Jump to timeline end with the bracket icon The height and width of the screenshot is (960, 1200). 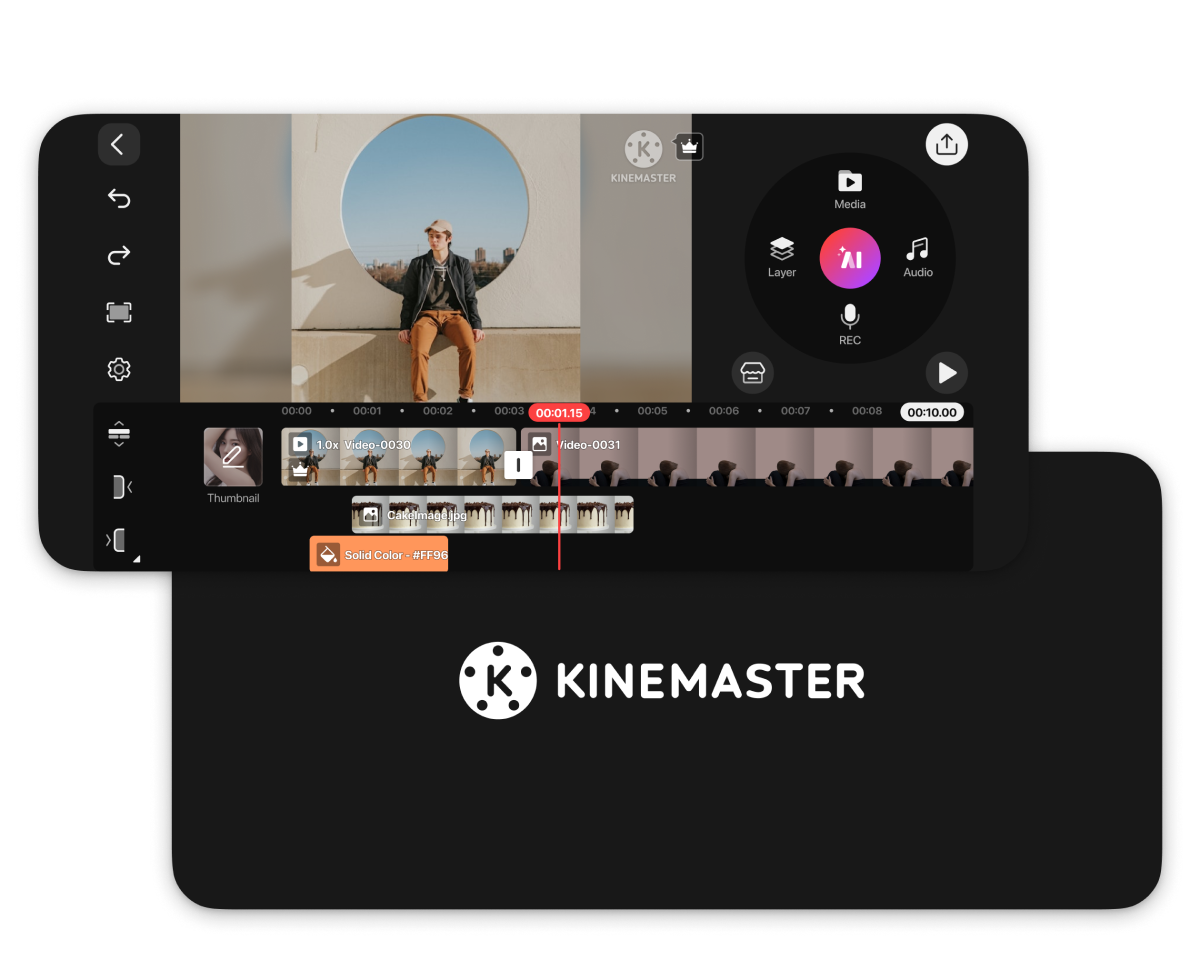(119, 540)
